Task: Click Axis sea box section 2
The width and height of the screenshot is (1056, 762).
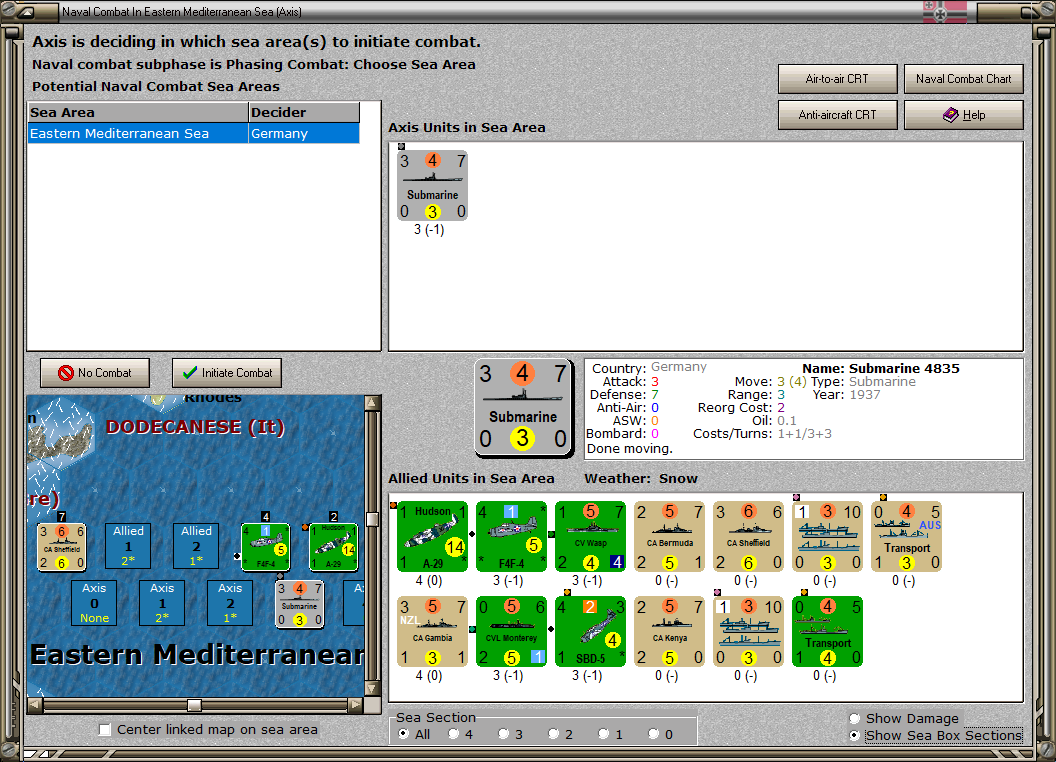Action: click(230, 603)
